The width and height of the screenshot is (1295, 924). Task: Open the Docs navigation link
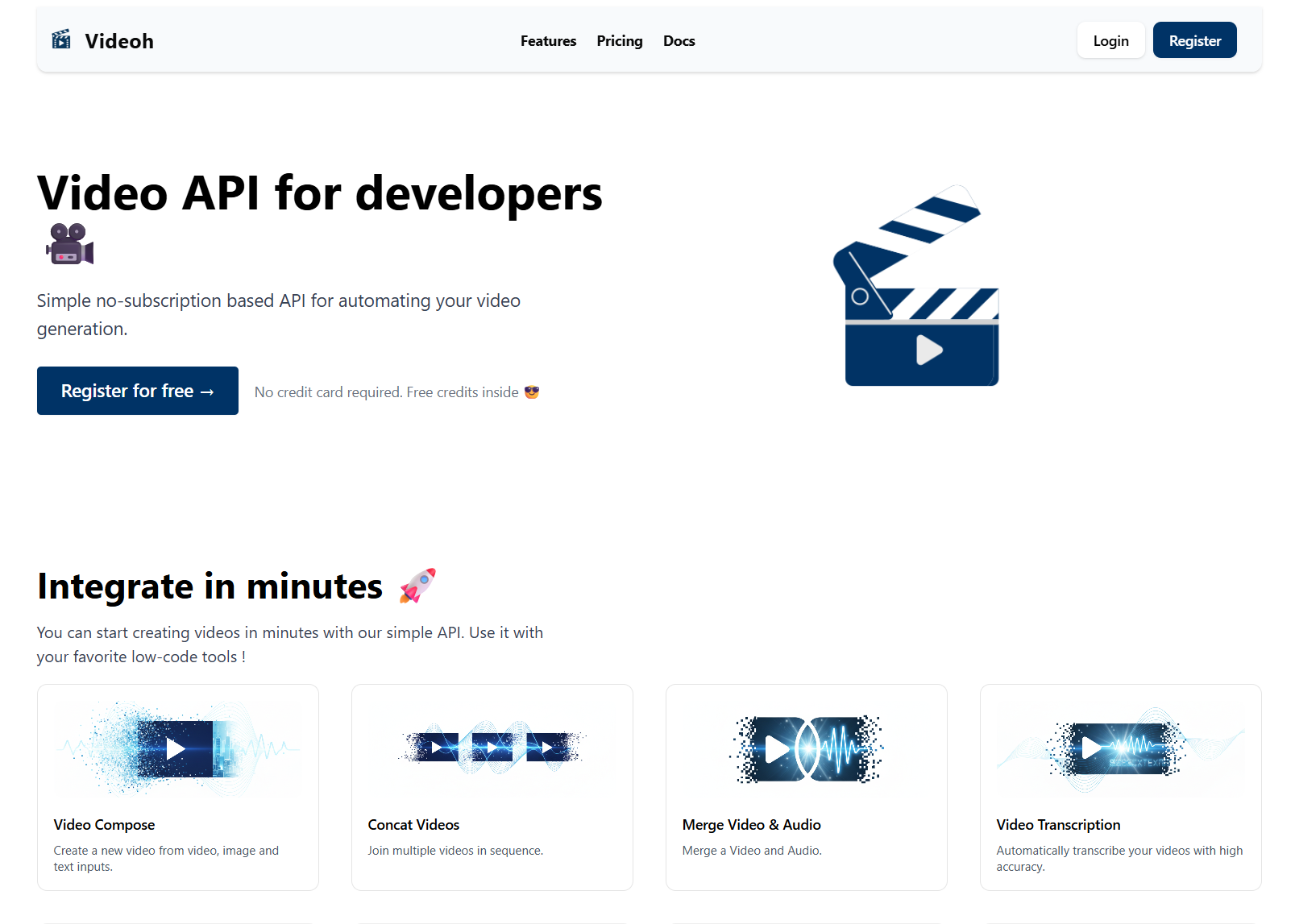click(679, 40)
